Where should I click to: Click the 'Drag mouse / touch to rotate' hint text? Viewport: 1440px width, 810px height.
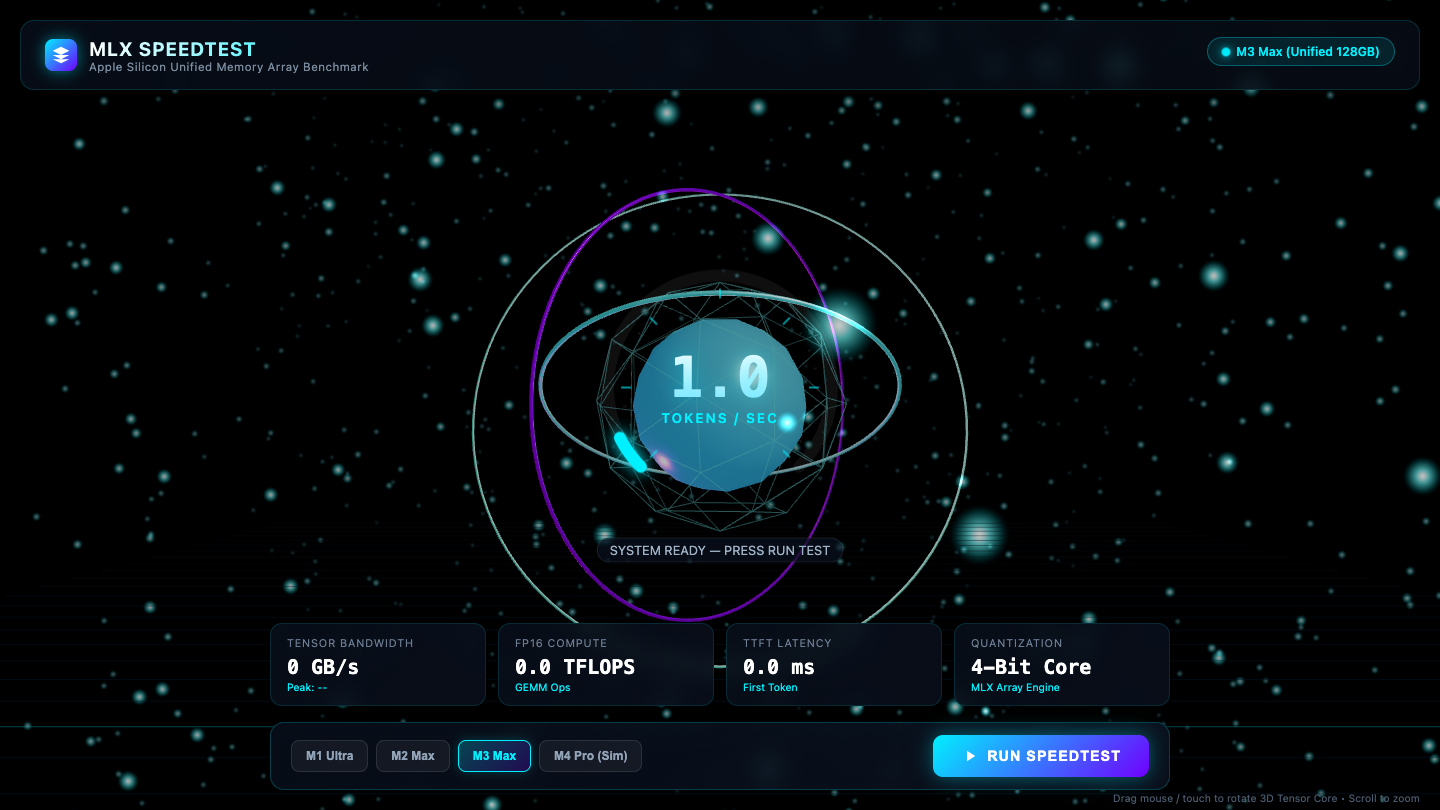coord(1266,799)
